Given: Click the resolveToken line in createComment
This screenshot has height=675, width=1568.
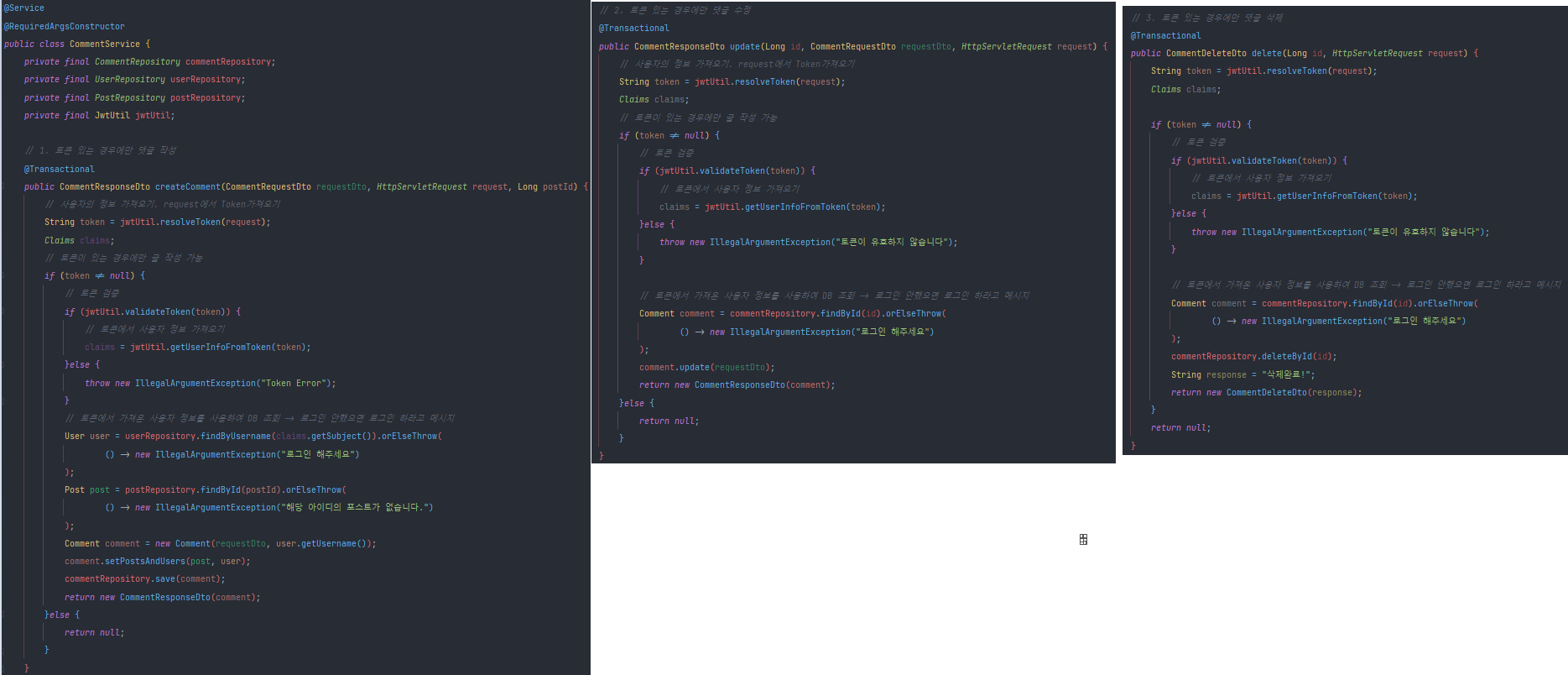Looking at the screenshot, I should [158, 222].
